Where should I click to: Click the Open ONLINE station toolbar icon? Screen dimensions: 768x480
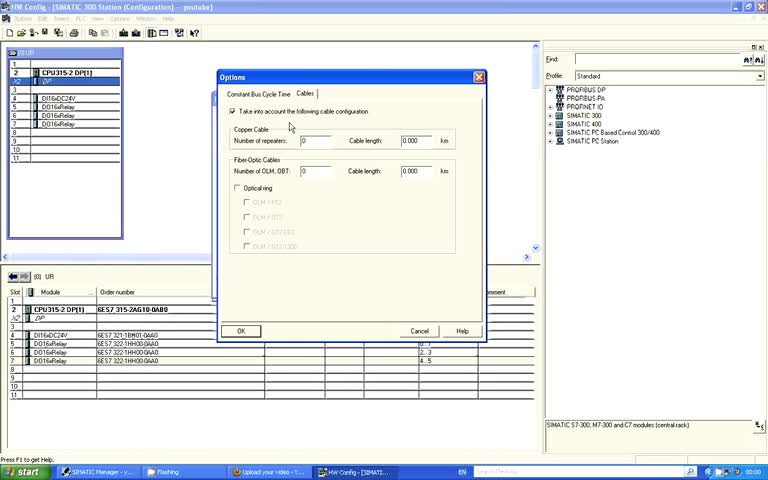33,33
